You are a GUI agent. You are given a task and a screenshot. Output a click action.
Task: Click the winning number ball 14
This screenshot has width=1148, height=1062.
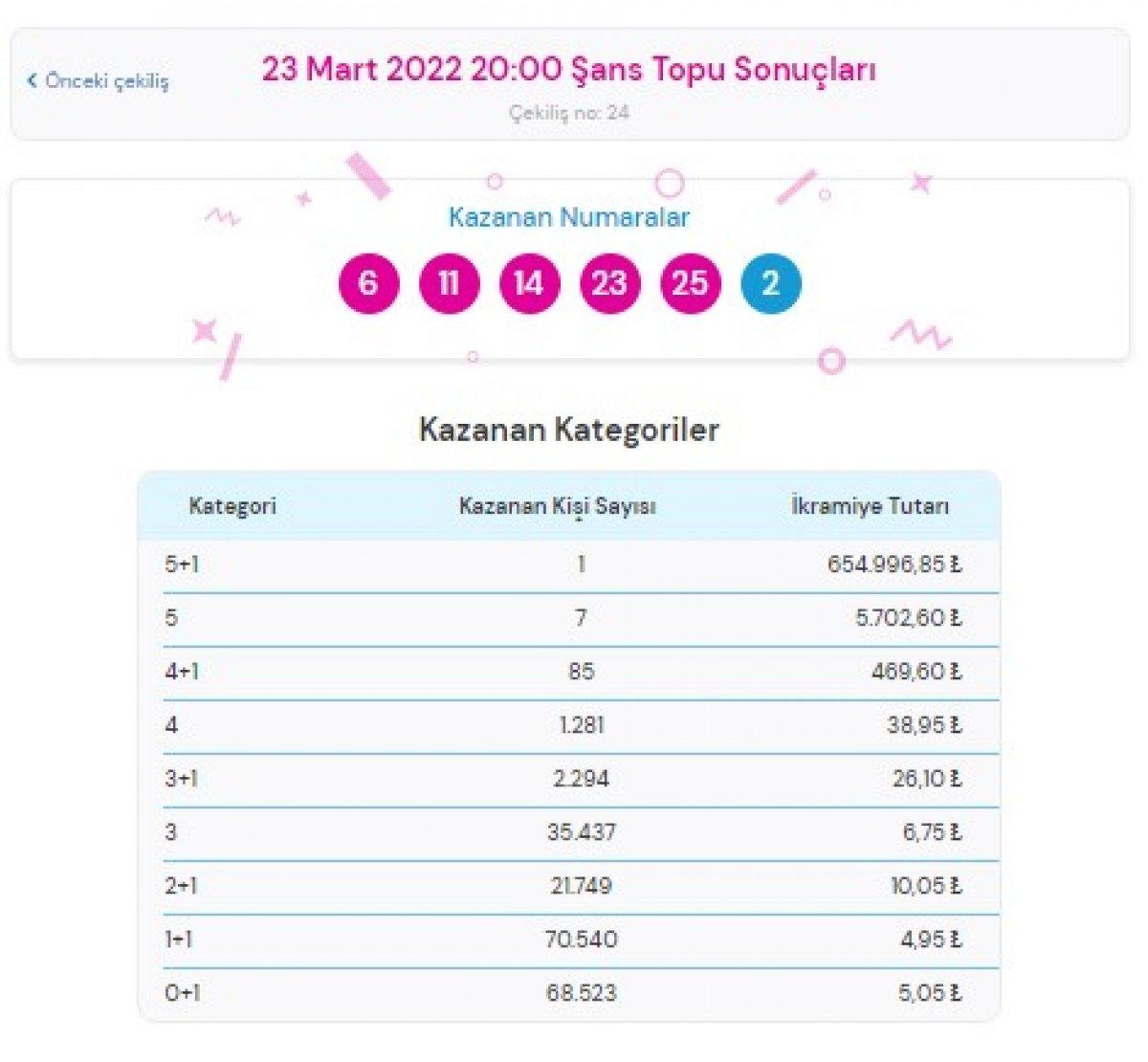point(528,282)
